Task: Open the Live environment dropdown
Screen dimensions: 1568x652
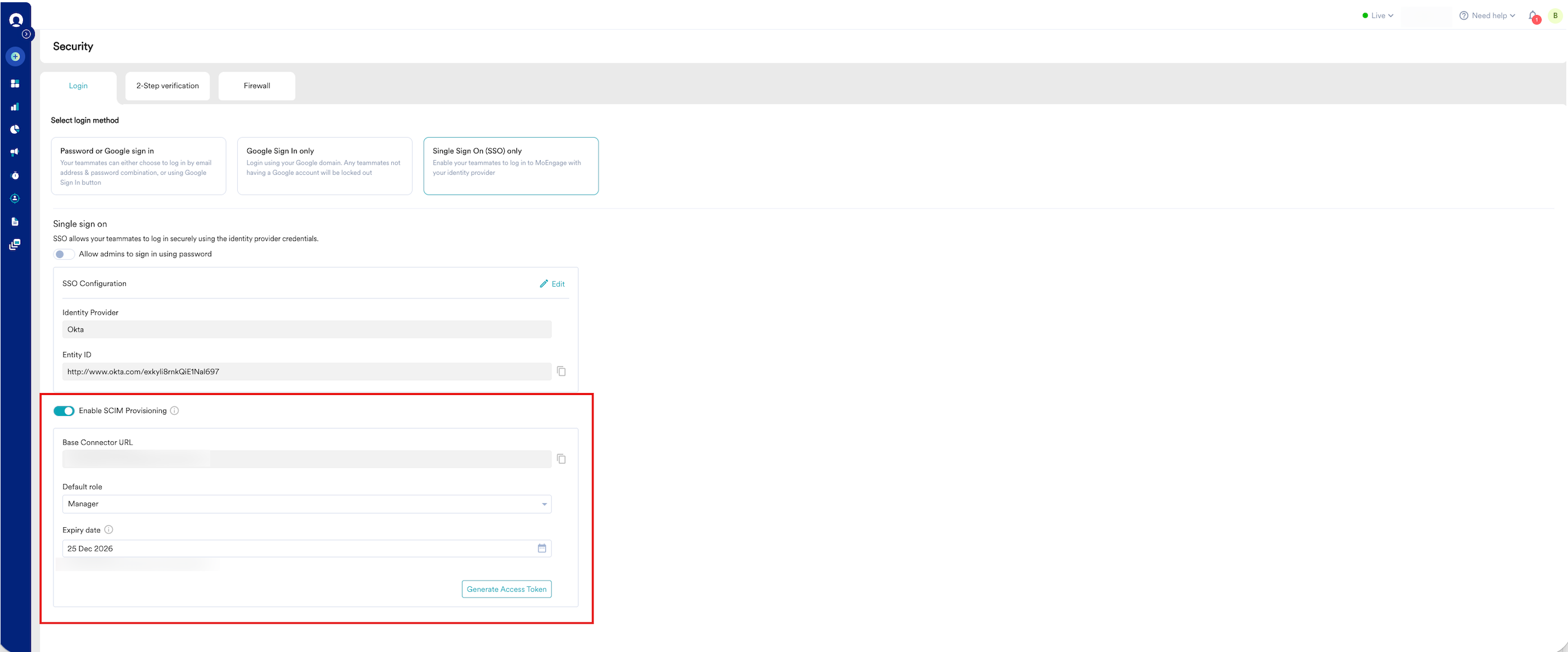Action: point(1377,16)
